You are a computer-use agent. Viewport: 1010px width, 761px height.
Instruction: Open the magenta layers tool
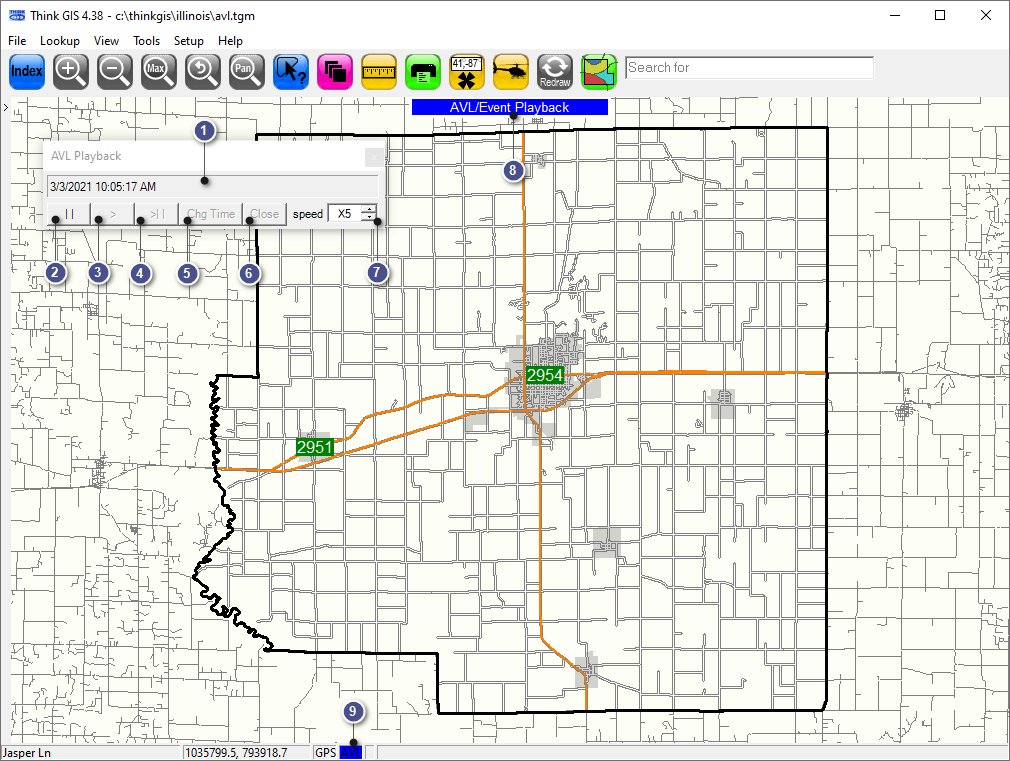coord(335,72)
